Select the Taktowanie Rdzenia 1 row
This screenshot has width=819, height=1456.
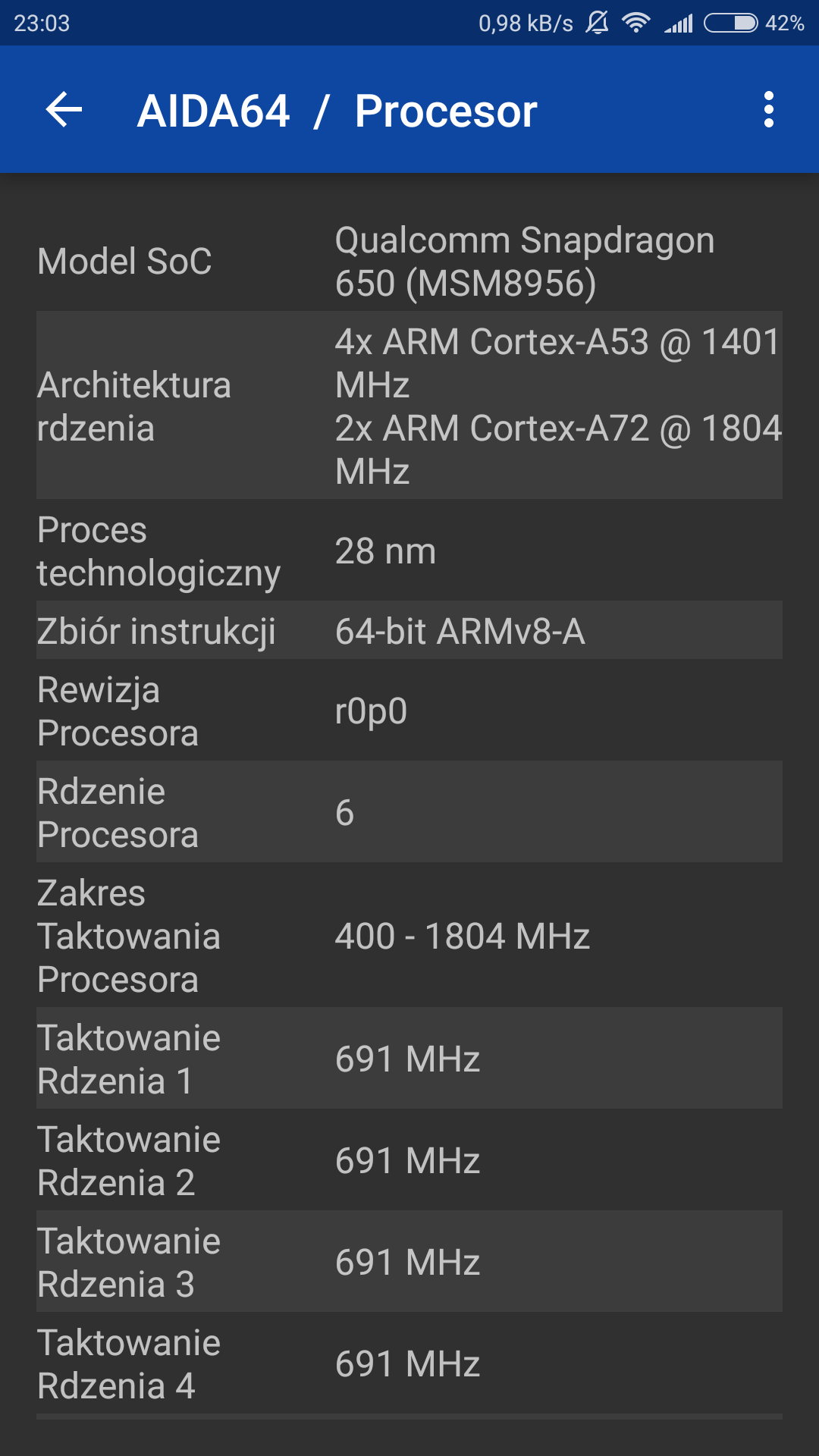coord(409,1059)
